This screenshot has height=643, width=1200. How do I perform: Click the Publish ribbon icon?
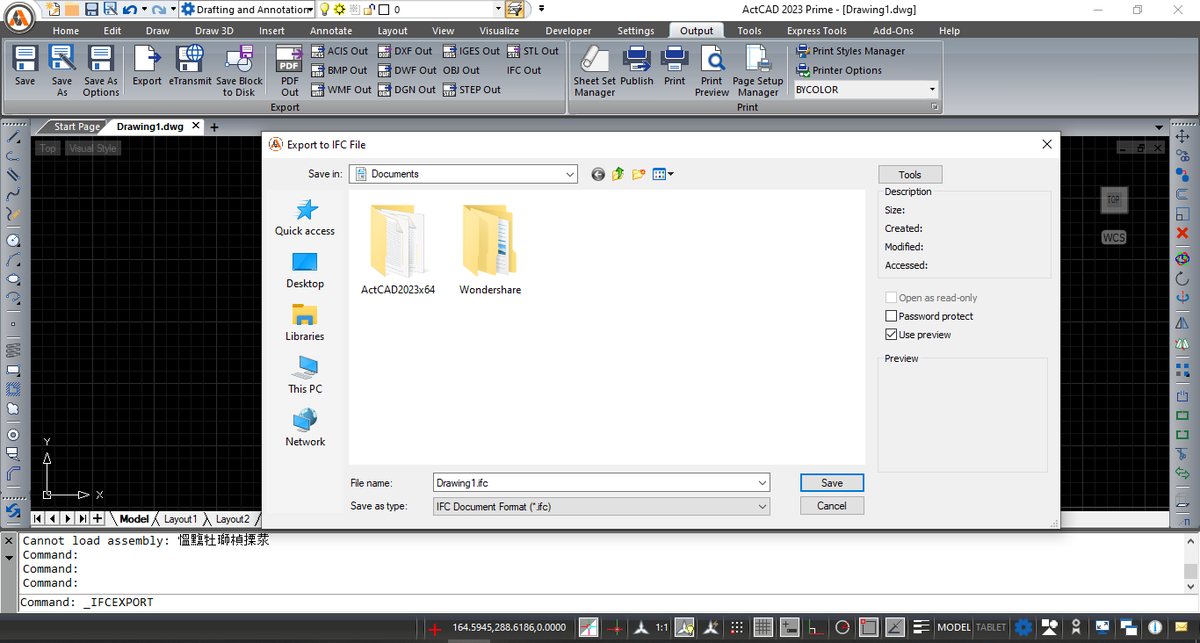point(637,68)
